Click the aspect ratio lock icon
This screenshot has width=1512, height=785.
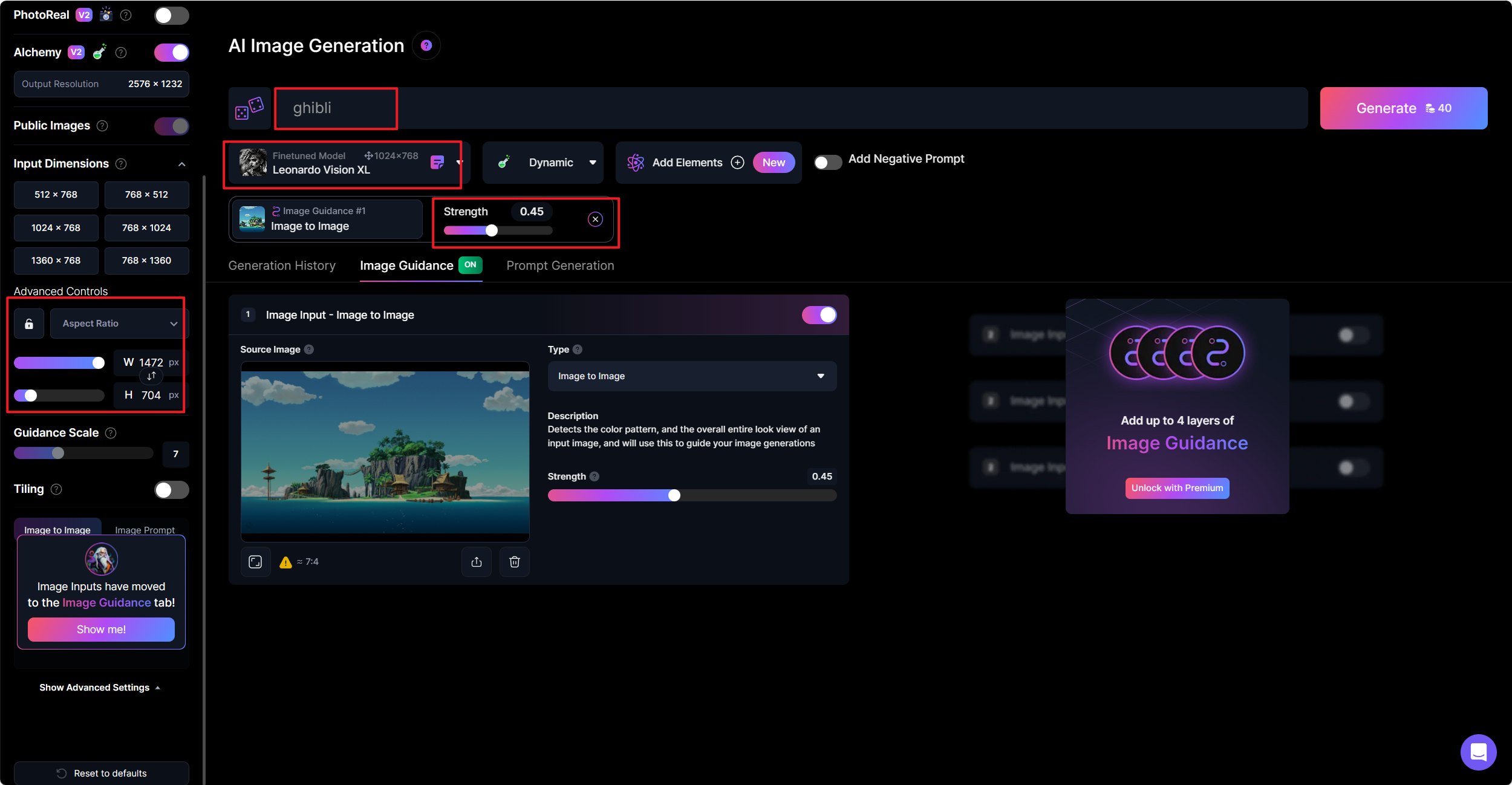28,324
